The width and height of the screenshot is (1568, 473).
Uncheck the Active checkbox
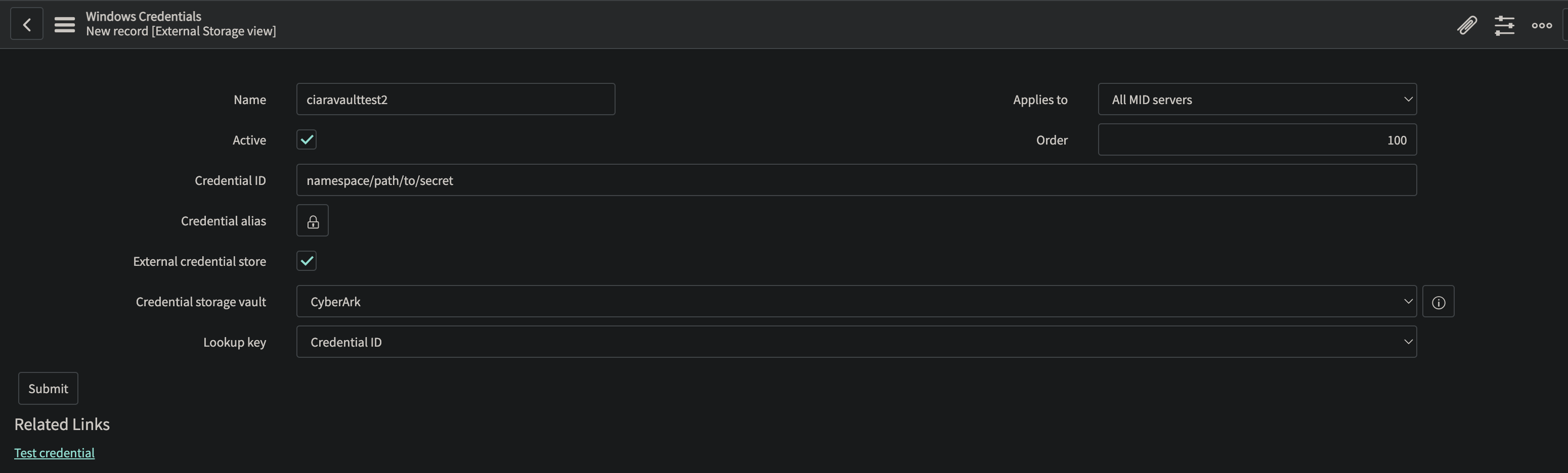tap(307, 140)
